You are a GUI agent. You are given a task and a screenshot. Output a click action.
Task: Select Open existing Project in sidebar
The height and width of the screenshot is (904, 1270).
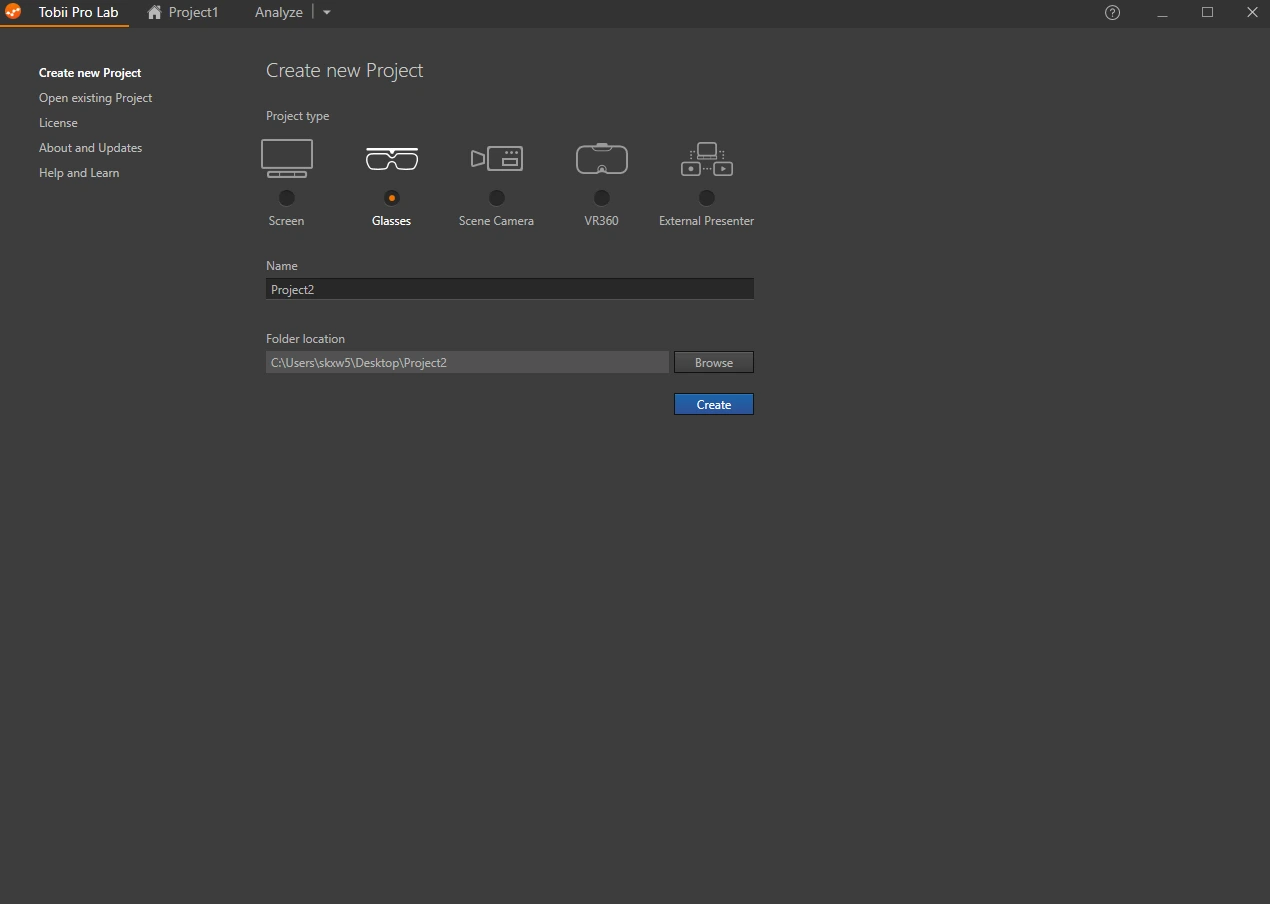tap(96, 98)
